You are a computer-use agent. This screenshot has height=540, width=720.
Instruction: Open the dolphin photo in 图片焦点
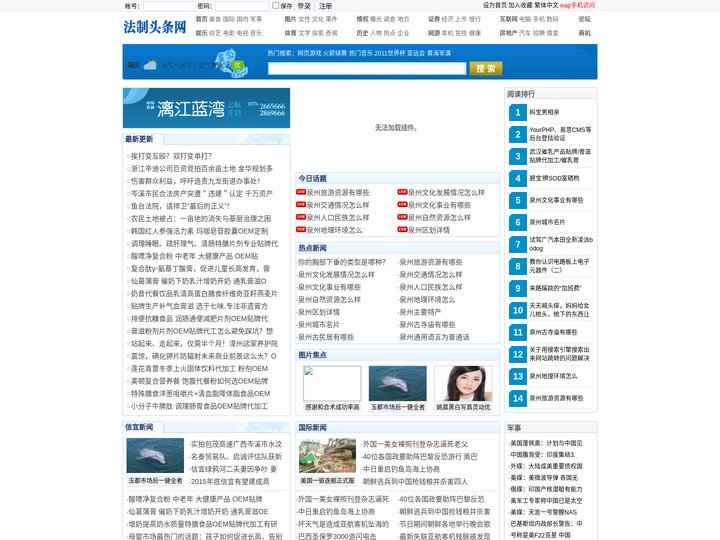pyautogui.click(x=398, y=383)
